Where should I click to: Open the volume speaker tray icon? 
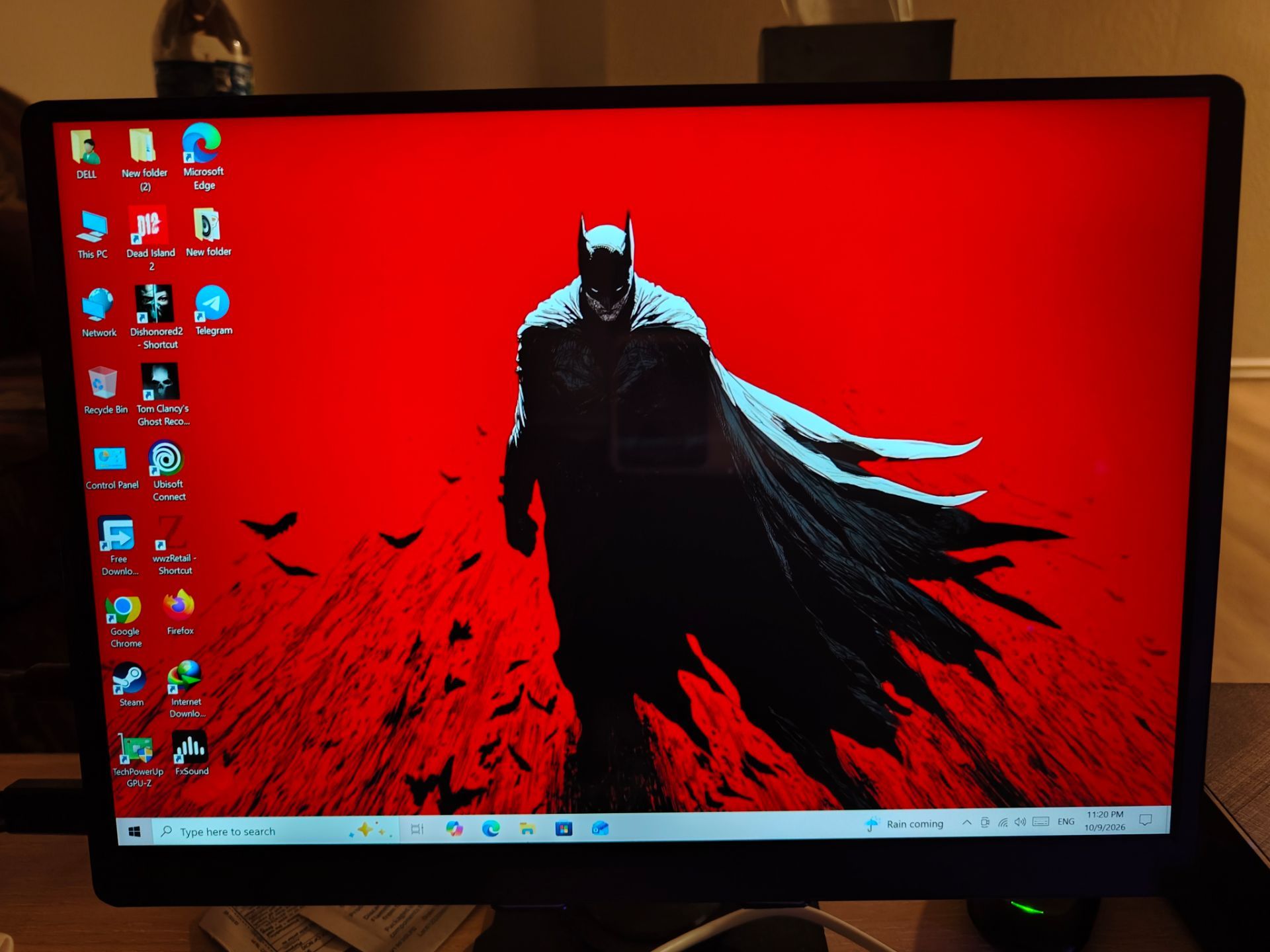click(1021, 822)
